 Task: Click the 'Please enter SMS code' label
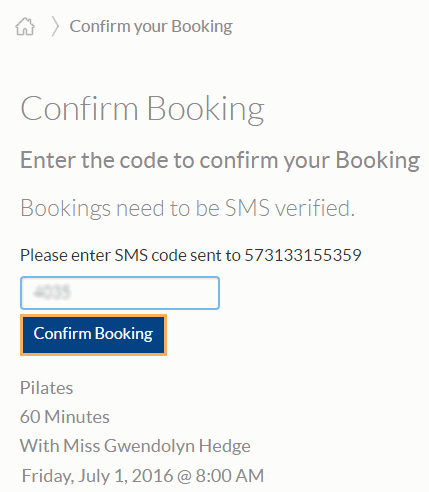point(130,255)
